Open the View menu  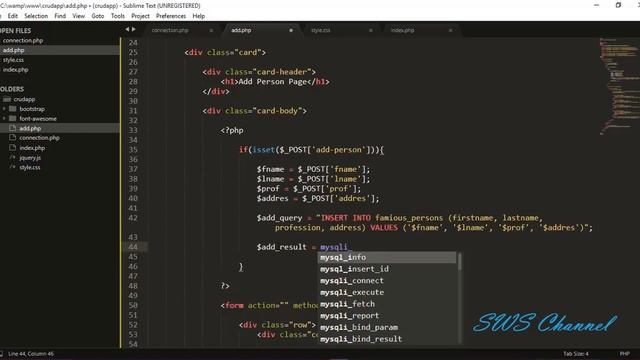tap(78, 16)
